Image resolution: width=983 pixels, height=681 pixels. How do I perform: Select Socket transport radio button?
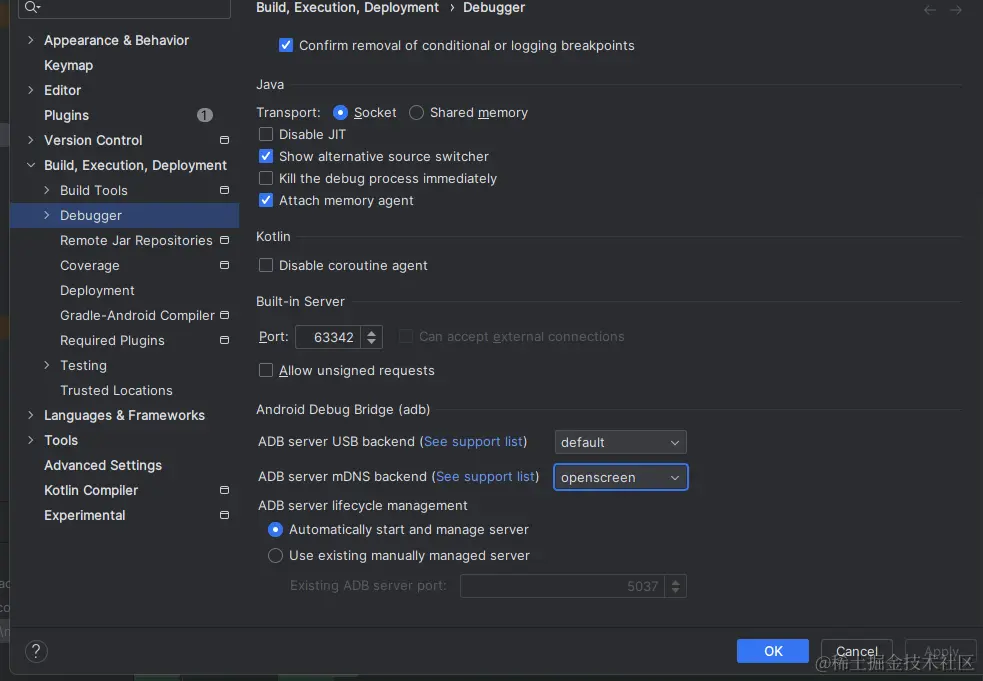(340, 112)
